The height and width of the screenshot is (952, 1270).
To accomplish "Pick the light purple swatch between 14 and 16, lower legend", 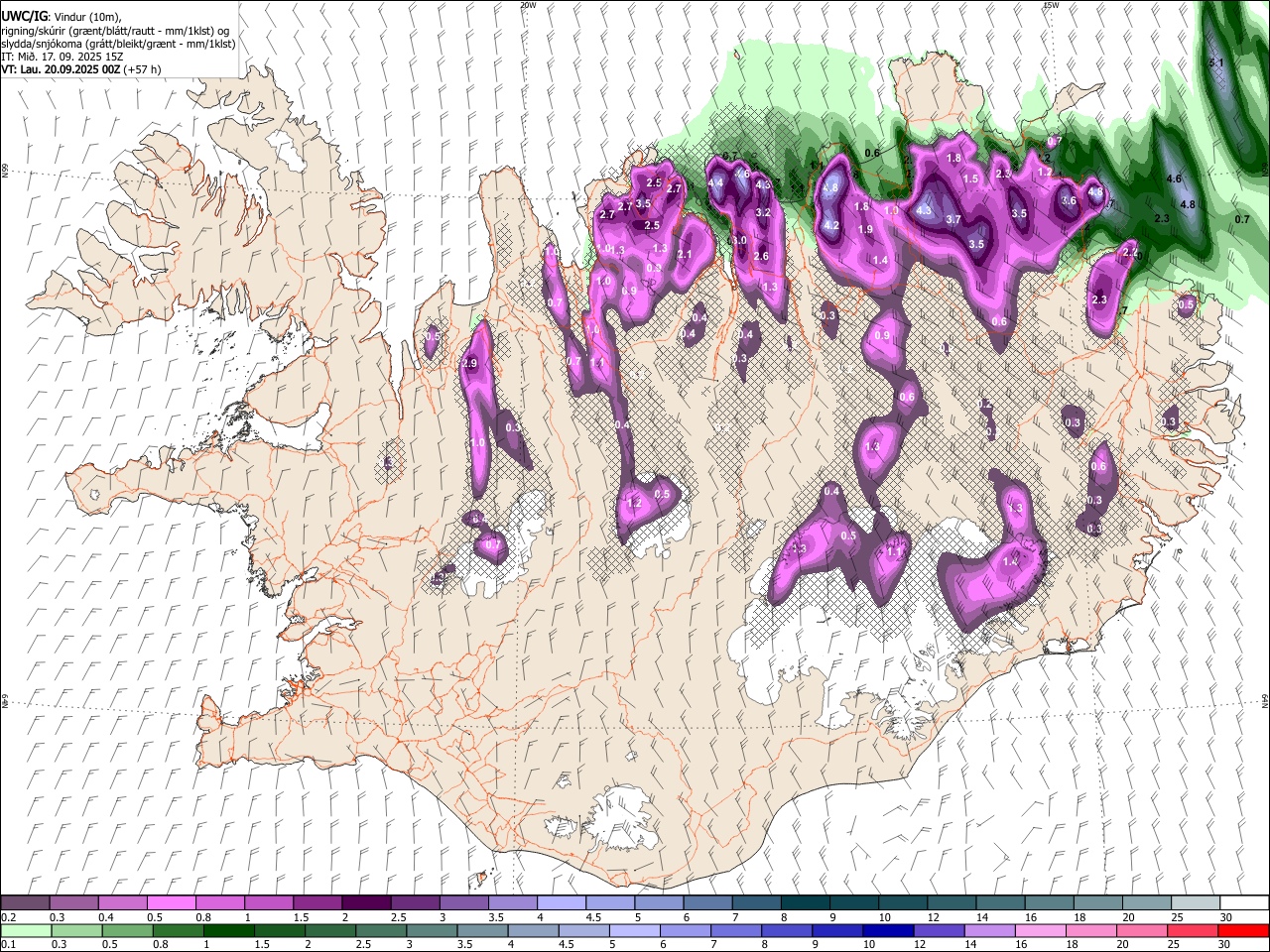I will 989,930.
